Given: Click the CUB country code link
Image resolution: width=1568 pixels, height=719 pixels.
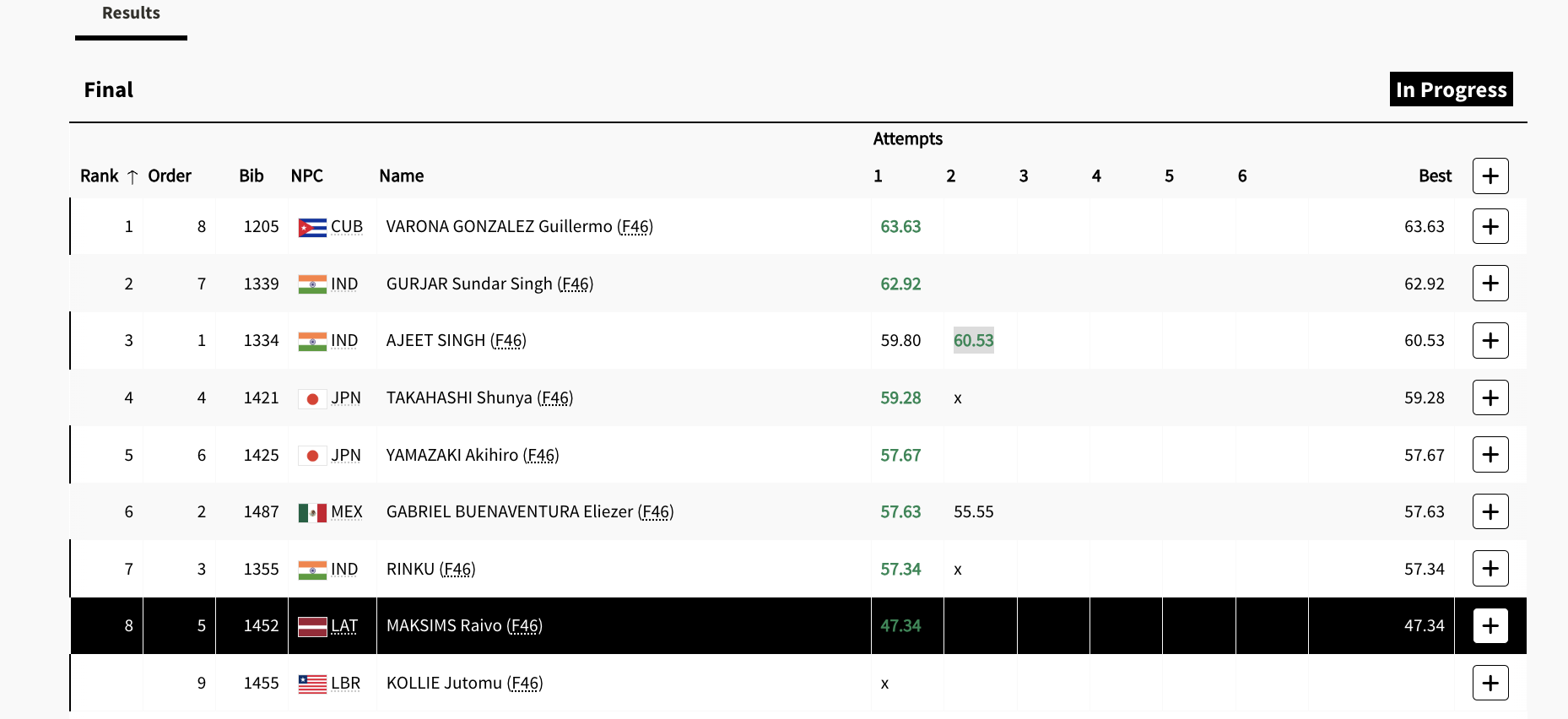Looking at the screenshot, I should point(347,226).
